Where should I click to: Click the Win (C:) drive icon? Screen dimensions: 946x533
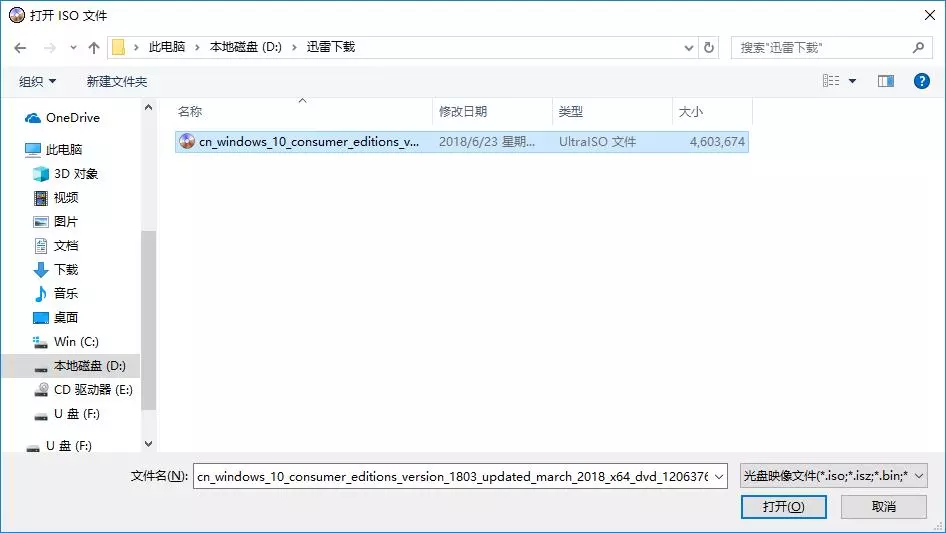pyautogui.click(x=40, y=343)
